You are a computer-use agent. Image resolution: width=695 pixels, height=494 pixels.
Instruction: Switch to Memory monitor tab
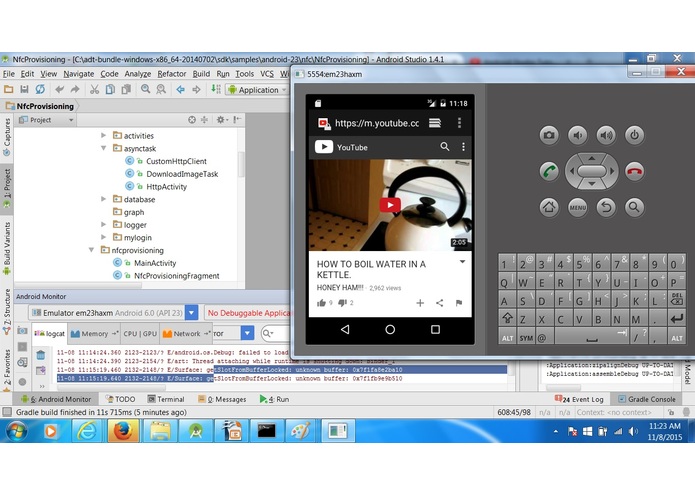pyautogui.click(x=94, y=333)
